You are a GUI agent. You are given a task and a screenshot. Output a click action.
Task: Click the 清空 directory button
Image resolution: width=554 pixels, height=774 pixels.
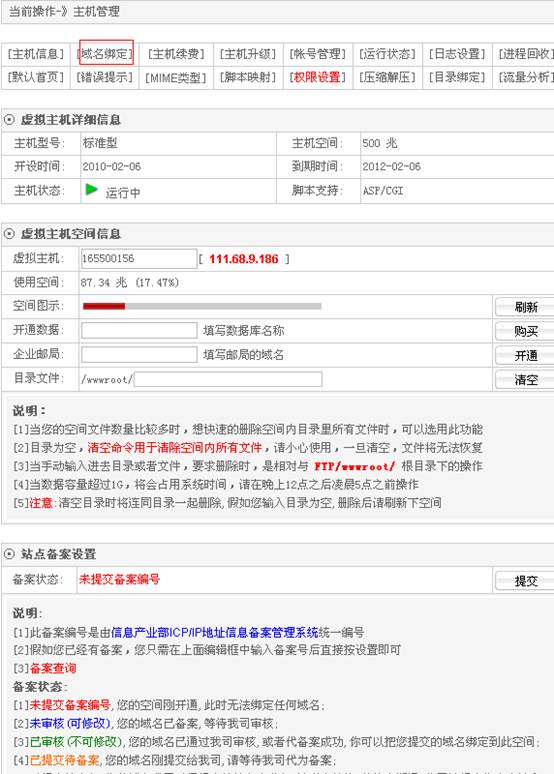(525, 380)
